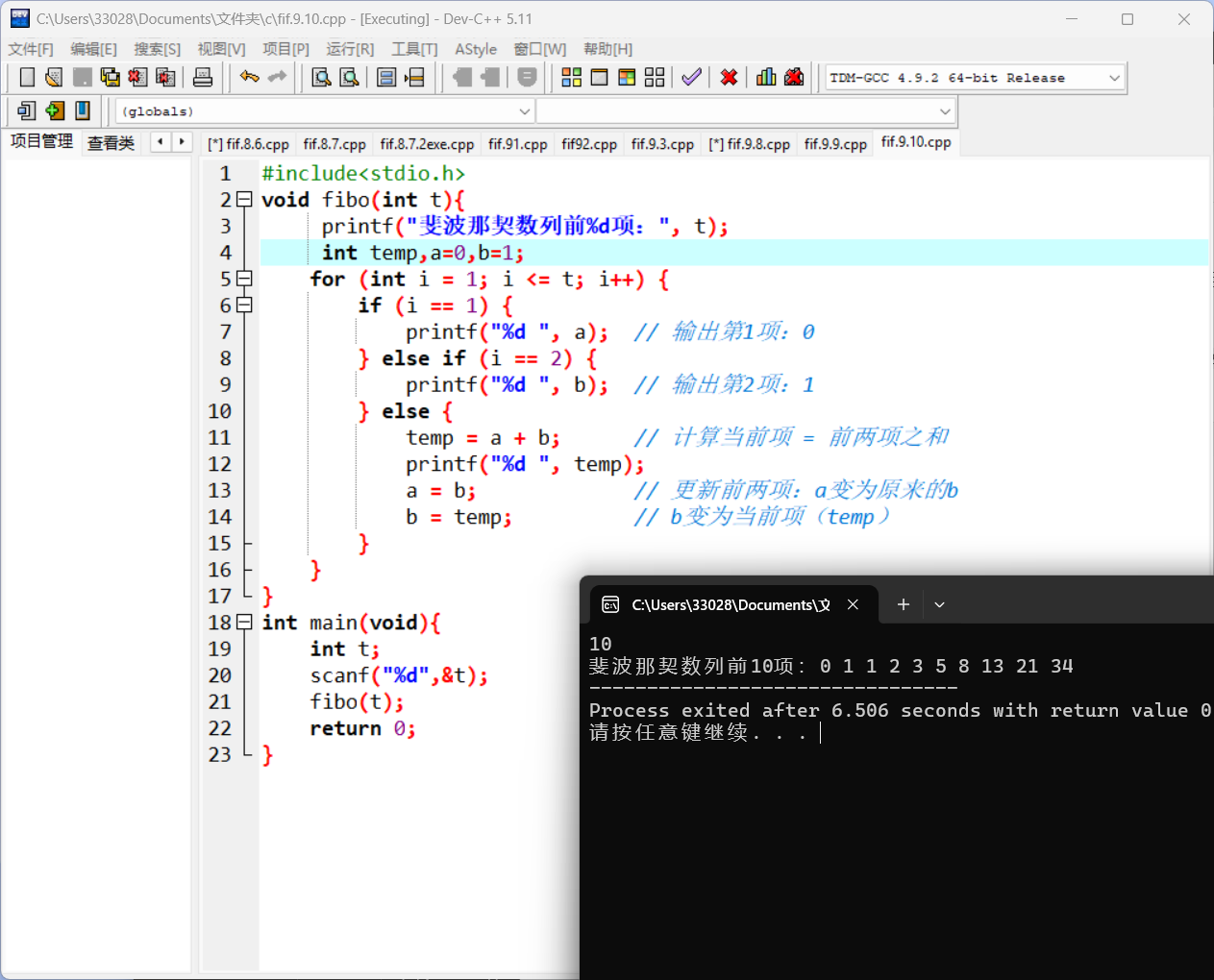1214x980 pixels.
Task: Click the Debug checkmark icon
Action: [691, 78]
